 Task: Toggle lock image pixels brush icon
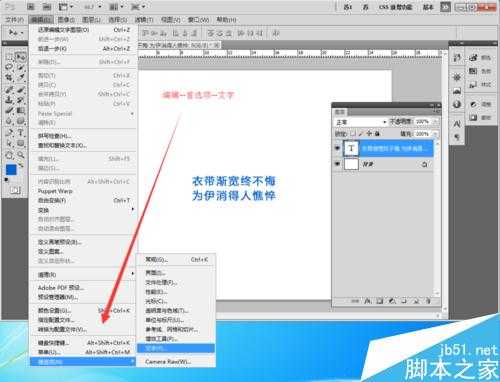pos(361,134)
